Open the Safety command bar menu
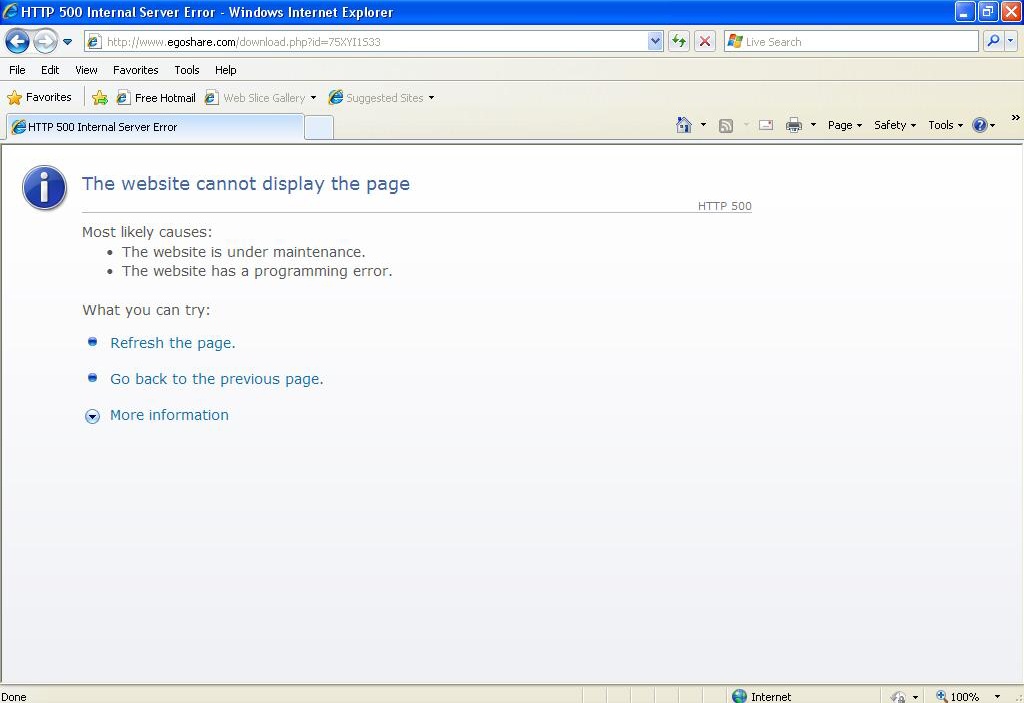 895,125
